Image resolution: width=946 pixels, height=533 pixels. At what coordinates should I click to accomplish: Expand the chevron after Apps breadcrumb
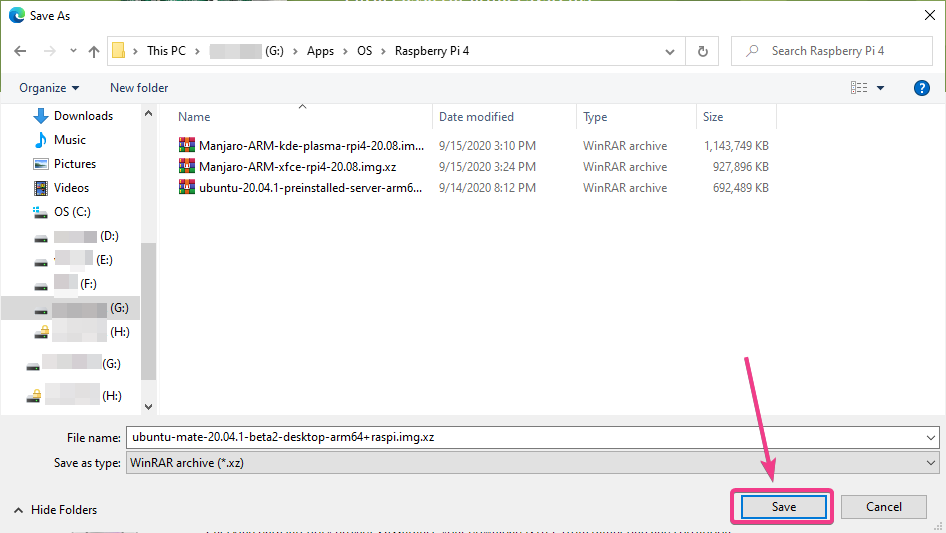point(345,51)
